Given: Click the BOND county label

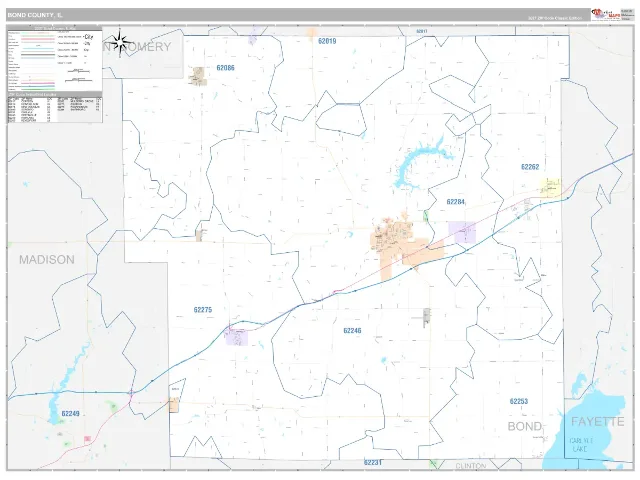Looking at the screenshot, I should tap(524, 427).
